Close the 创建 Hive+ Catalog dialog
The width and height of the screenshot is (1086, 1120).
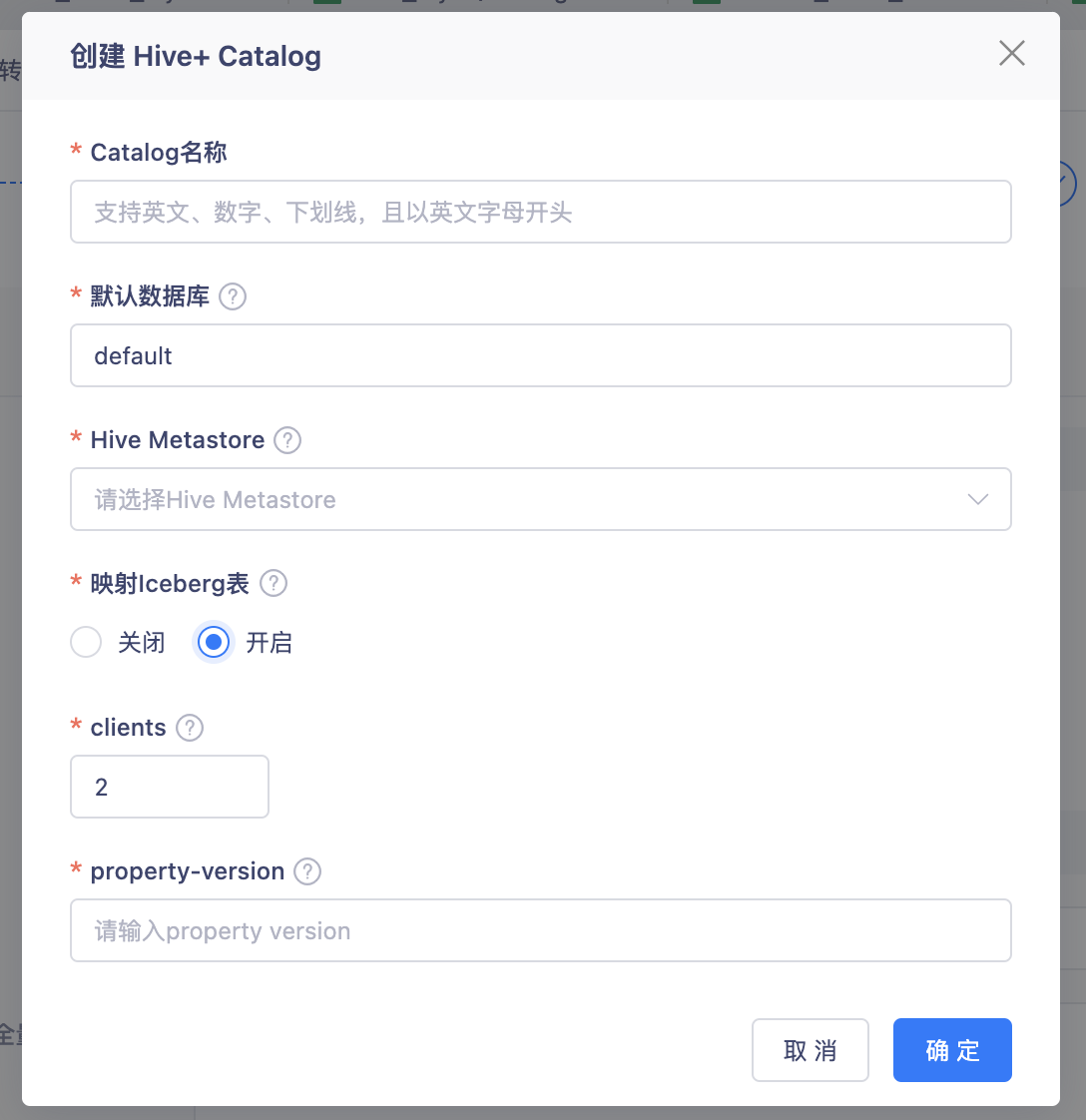point(1012,54)
